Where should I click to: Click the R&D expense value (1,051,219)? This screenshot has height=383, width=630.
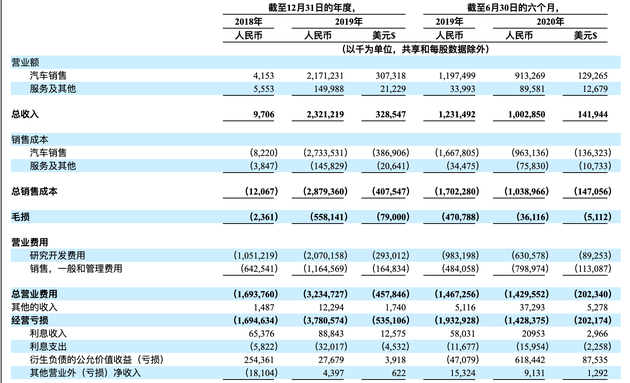[256, 255]
